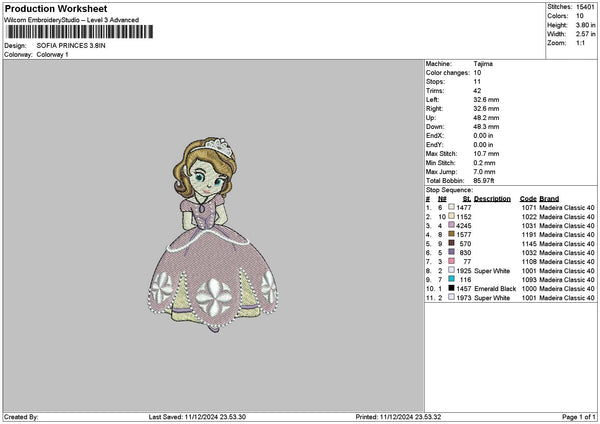The image size is (600, 424).
Task: Select the white swatch beside 1973 Super White
Action: coord(452,297)
